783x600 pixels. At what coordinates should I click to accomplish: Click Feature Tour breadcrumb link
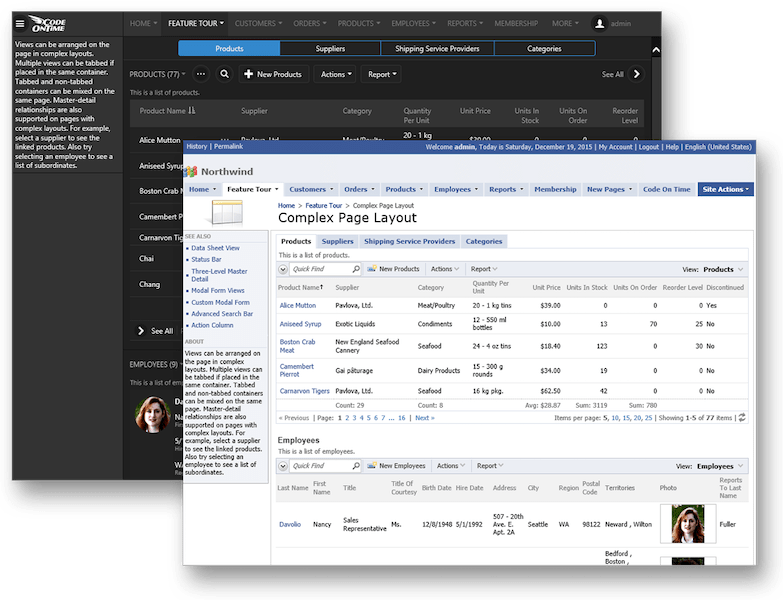324,206
